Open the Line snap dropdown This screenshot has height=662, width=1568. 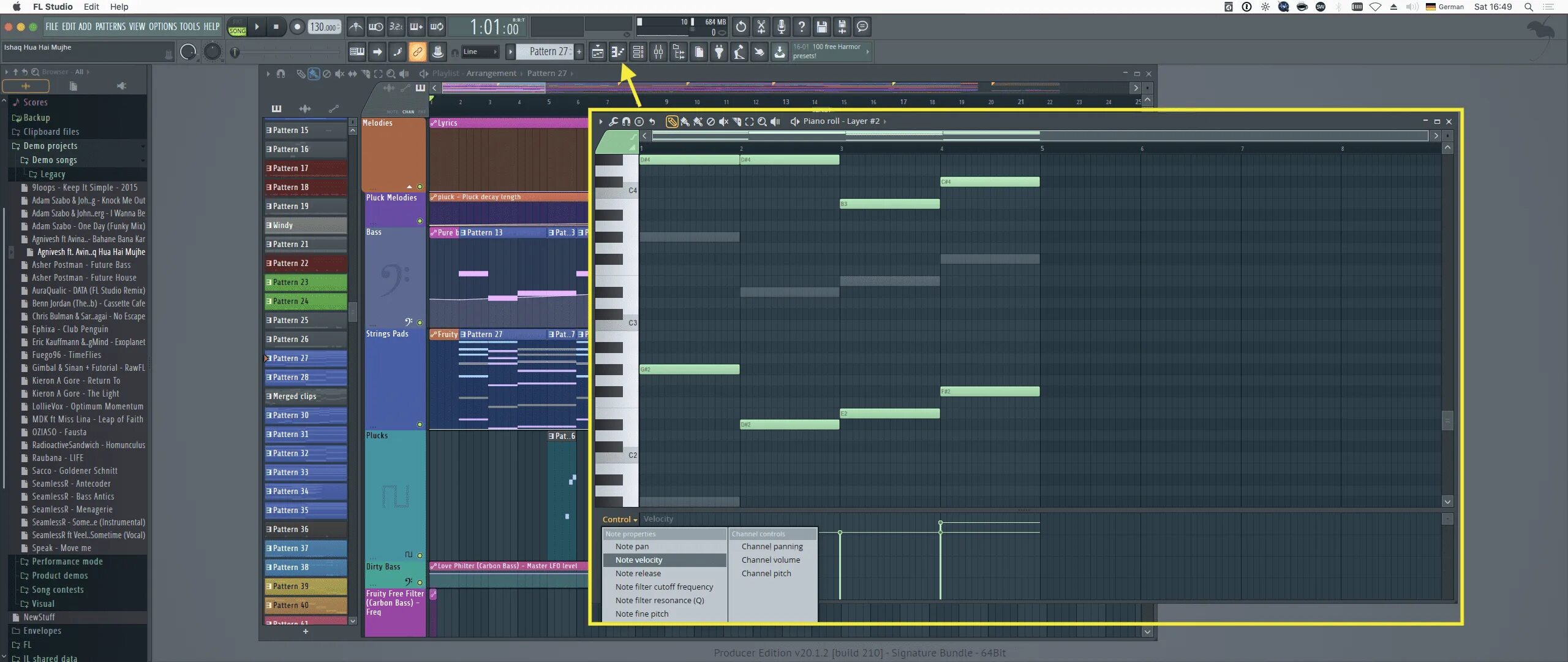(x=480, y=52)
